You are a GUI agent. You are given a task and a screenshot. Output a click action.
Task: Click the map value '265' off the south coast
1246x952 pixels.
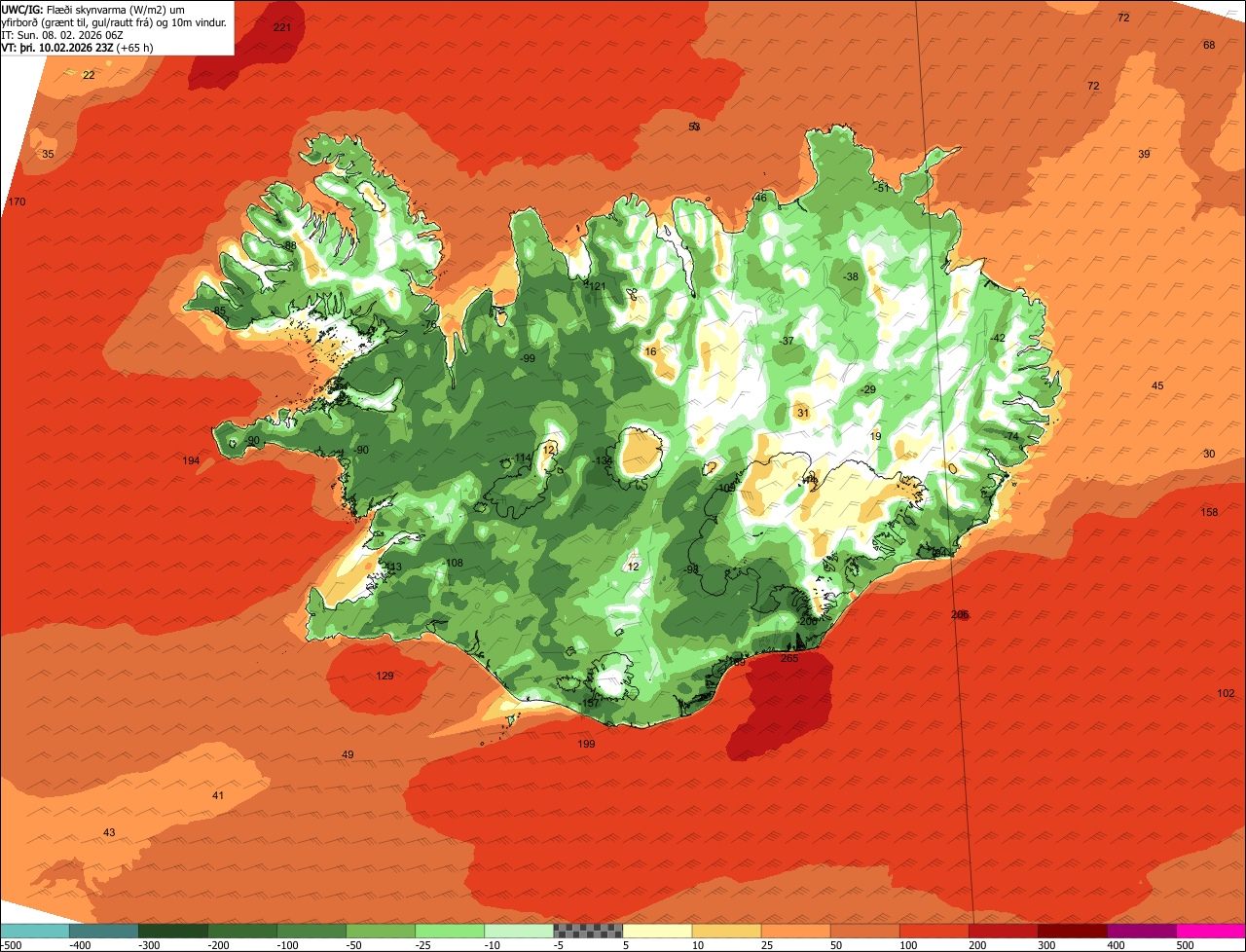coord(789,659)
